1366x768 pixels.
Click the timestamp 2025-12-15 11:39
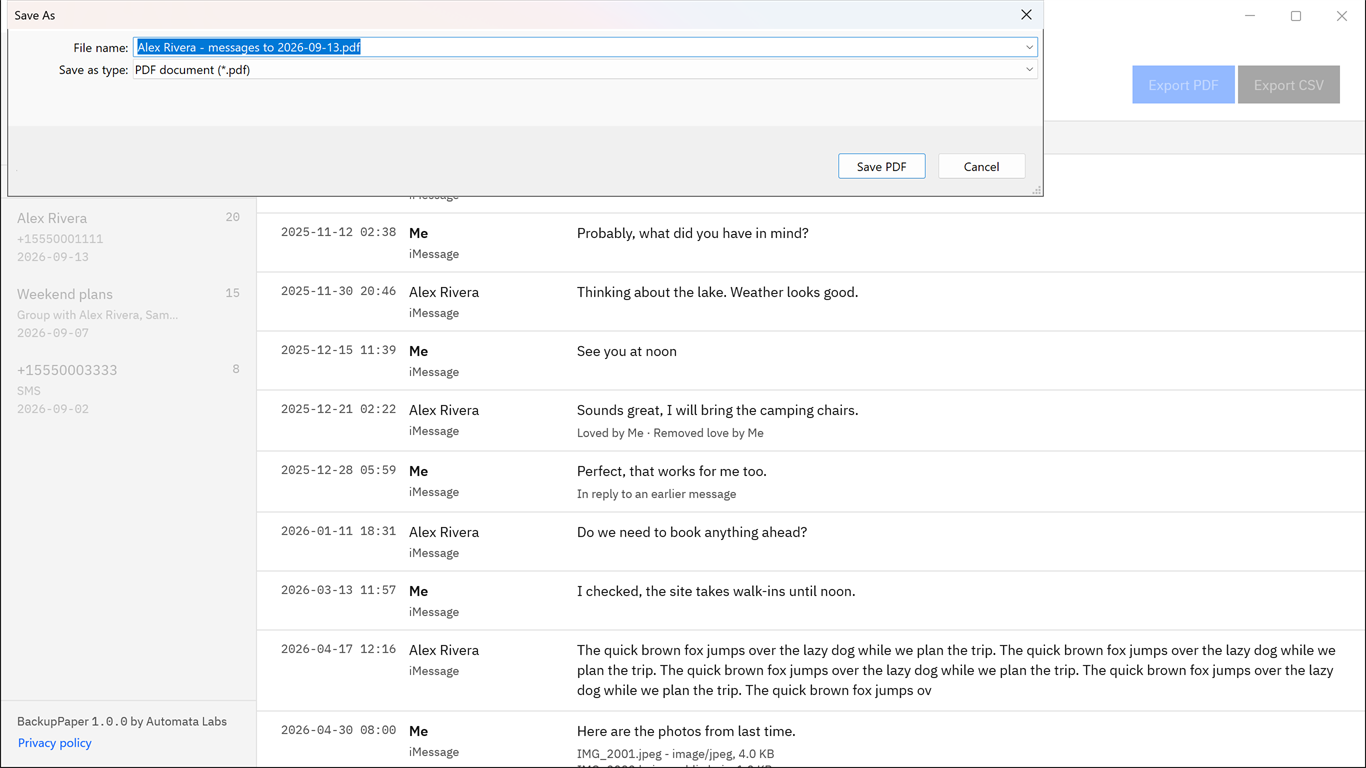coord(338,350)
